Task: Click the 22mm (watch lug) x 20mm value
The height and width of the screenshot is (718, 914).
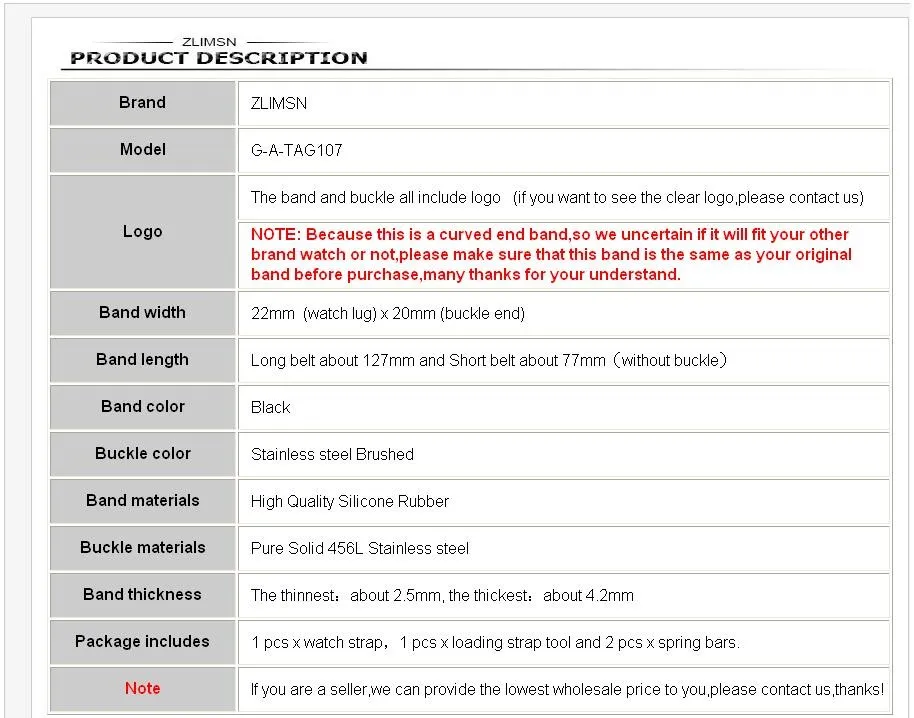Action: pyautogui.click(x=388, y=314)
